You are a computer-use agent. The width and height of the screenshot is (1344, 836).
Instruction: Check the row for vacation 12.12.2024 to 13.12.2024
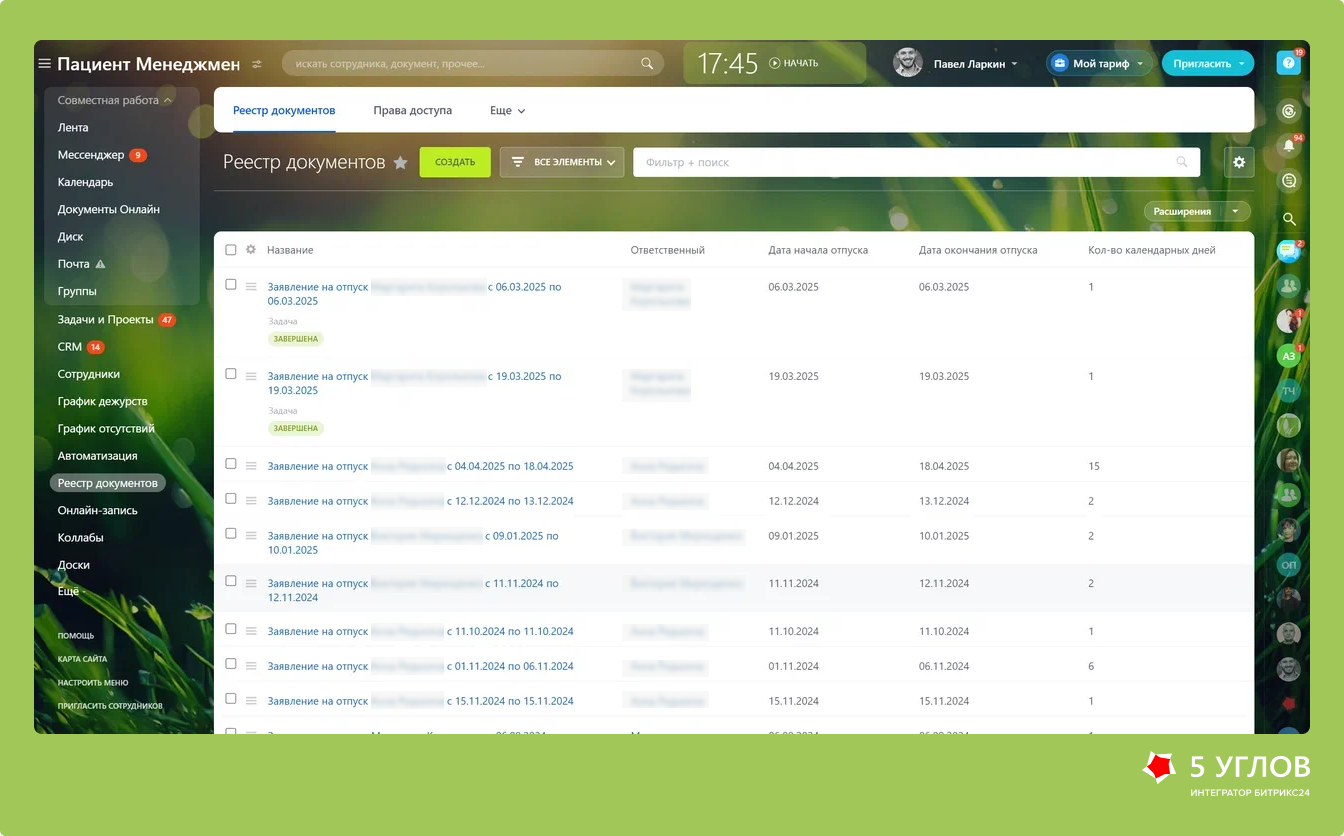tap(231, 499)
